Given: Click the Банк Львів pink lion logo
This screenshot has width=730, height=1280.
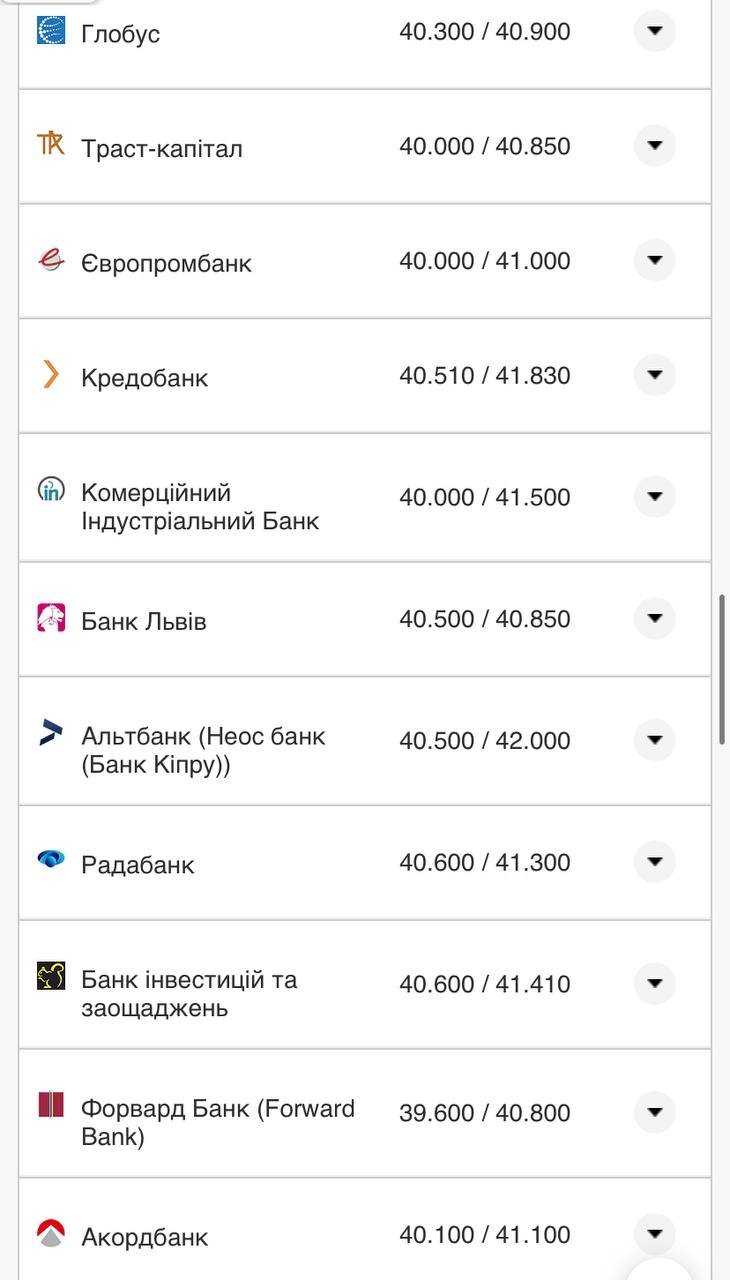Looking at the screenshot, I should [x=51, y=618].
